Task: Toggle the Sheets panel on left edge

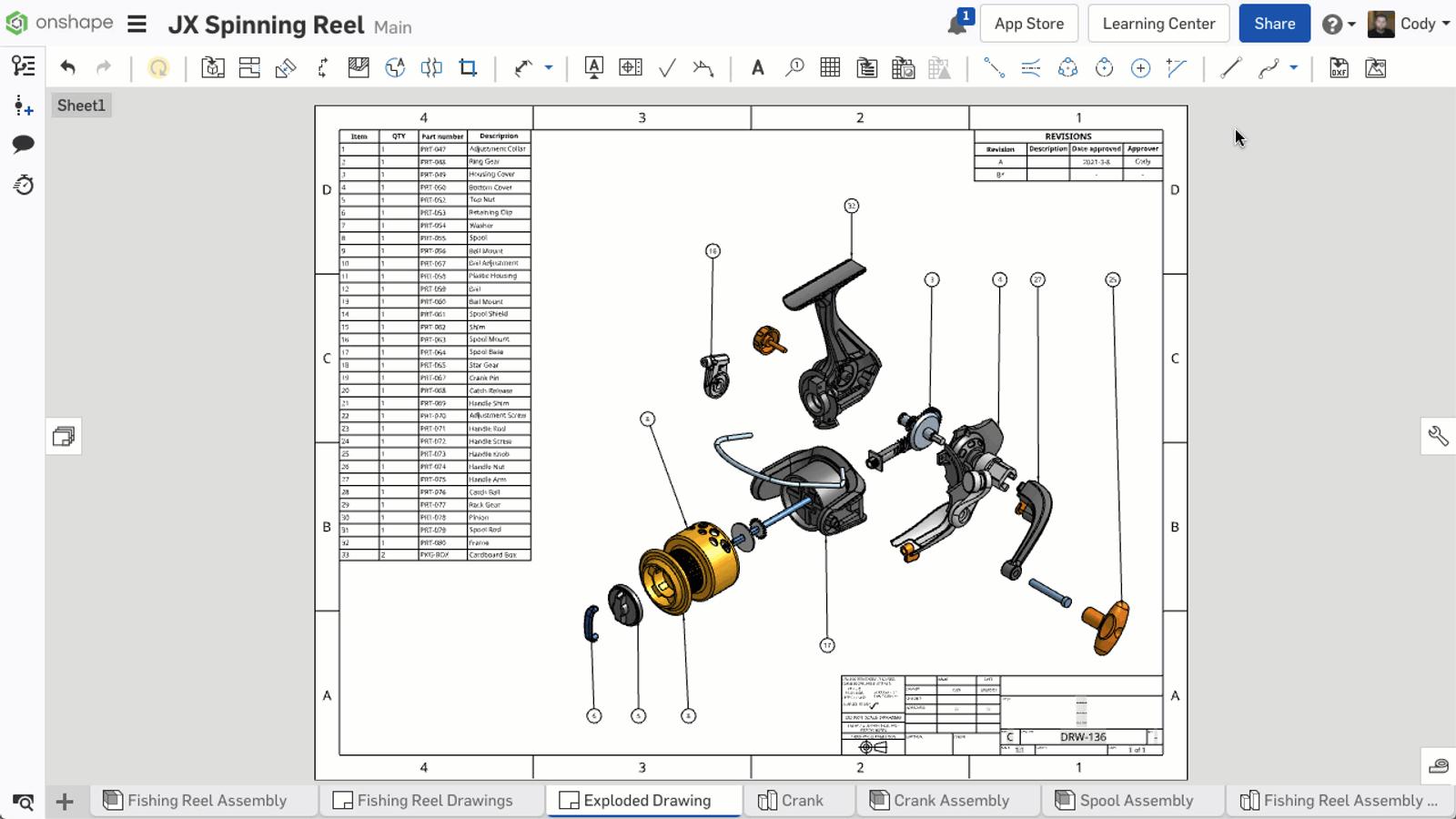Action: (64, 437)
